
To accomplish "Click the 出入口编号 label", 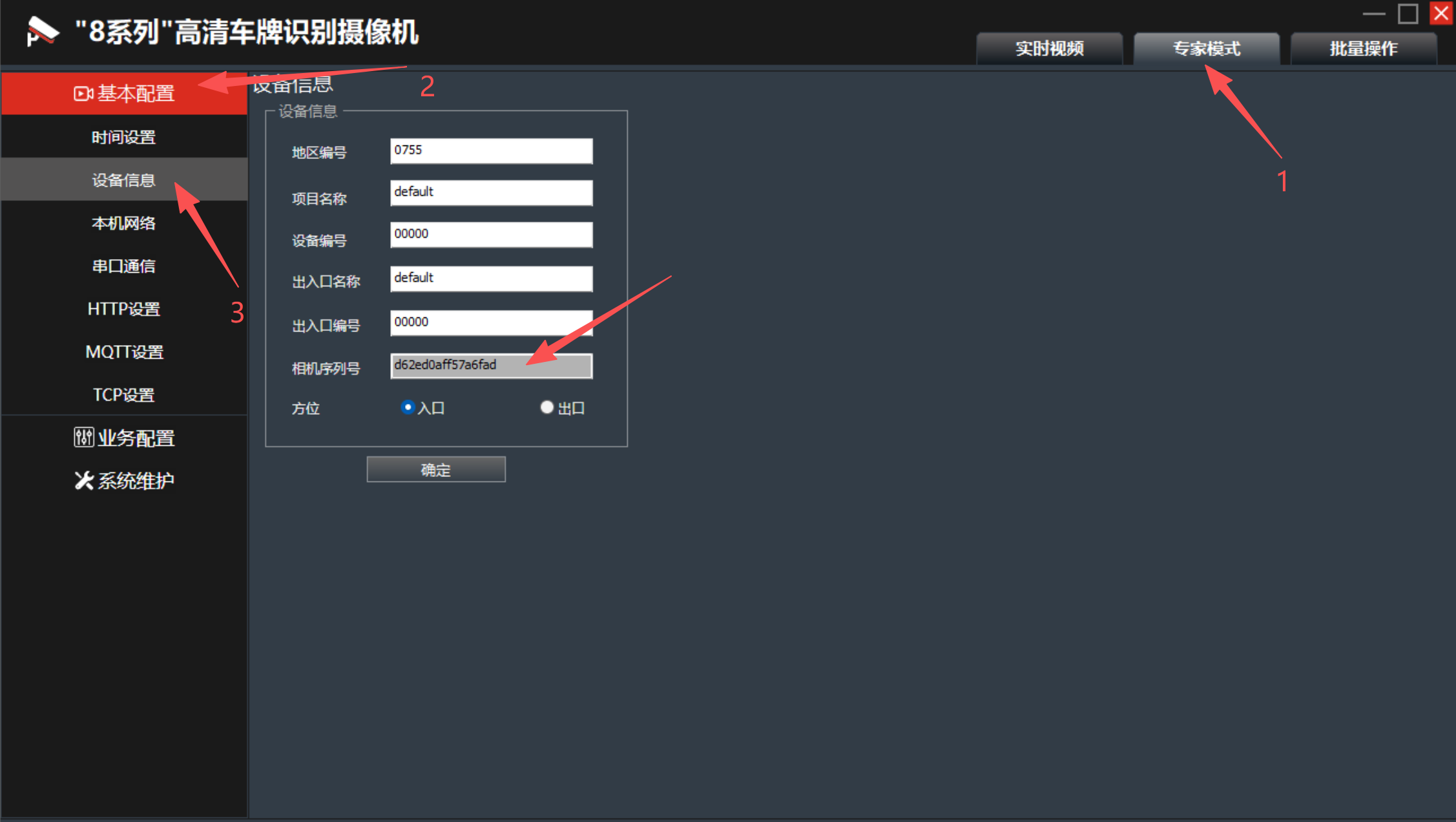I will point(326,325).
